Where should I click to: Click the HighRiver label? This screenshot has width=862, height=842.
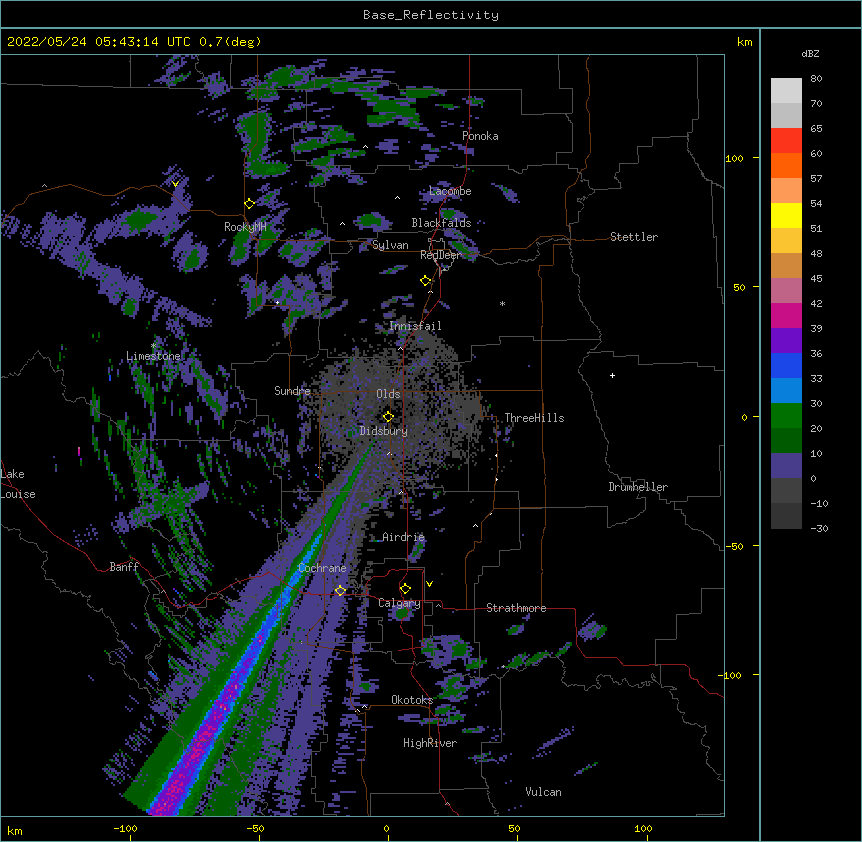click(x=430, y=743)
